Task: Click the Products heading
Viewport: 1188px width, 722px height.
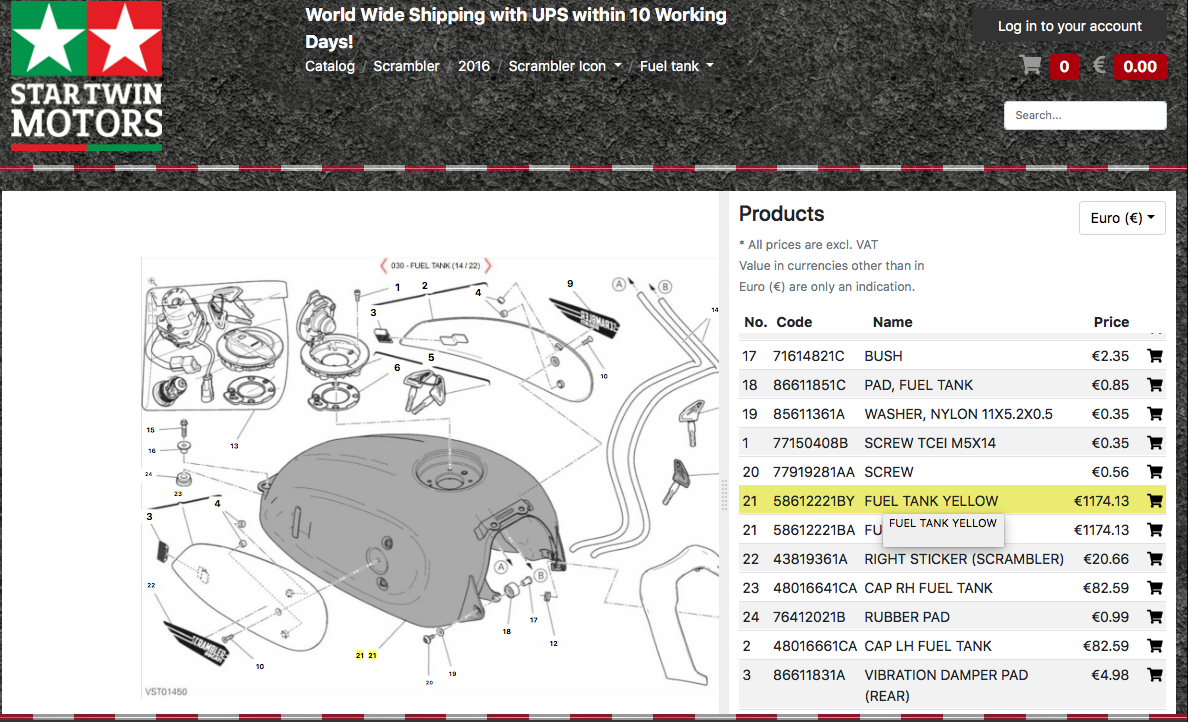Action: [x=781, y=214]
